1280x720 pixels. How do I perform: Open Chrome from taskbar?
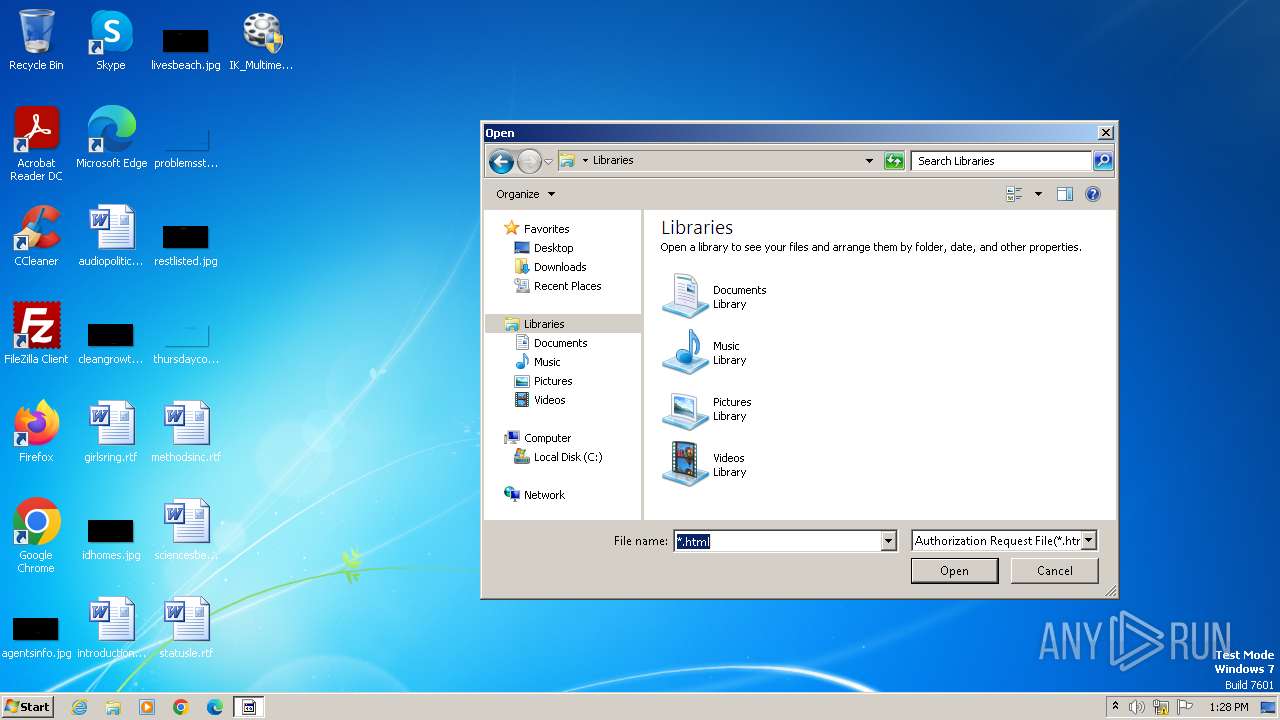click(181, 707)
